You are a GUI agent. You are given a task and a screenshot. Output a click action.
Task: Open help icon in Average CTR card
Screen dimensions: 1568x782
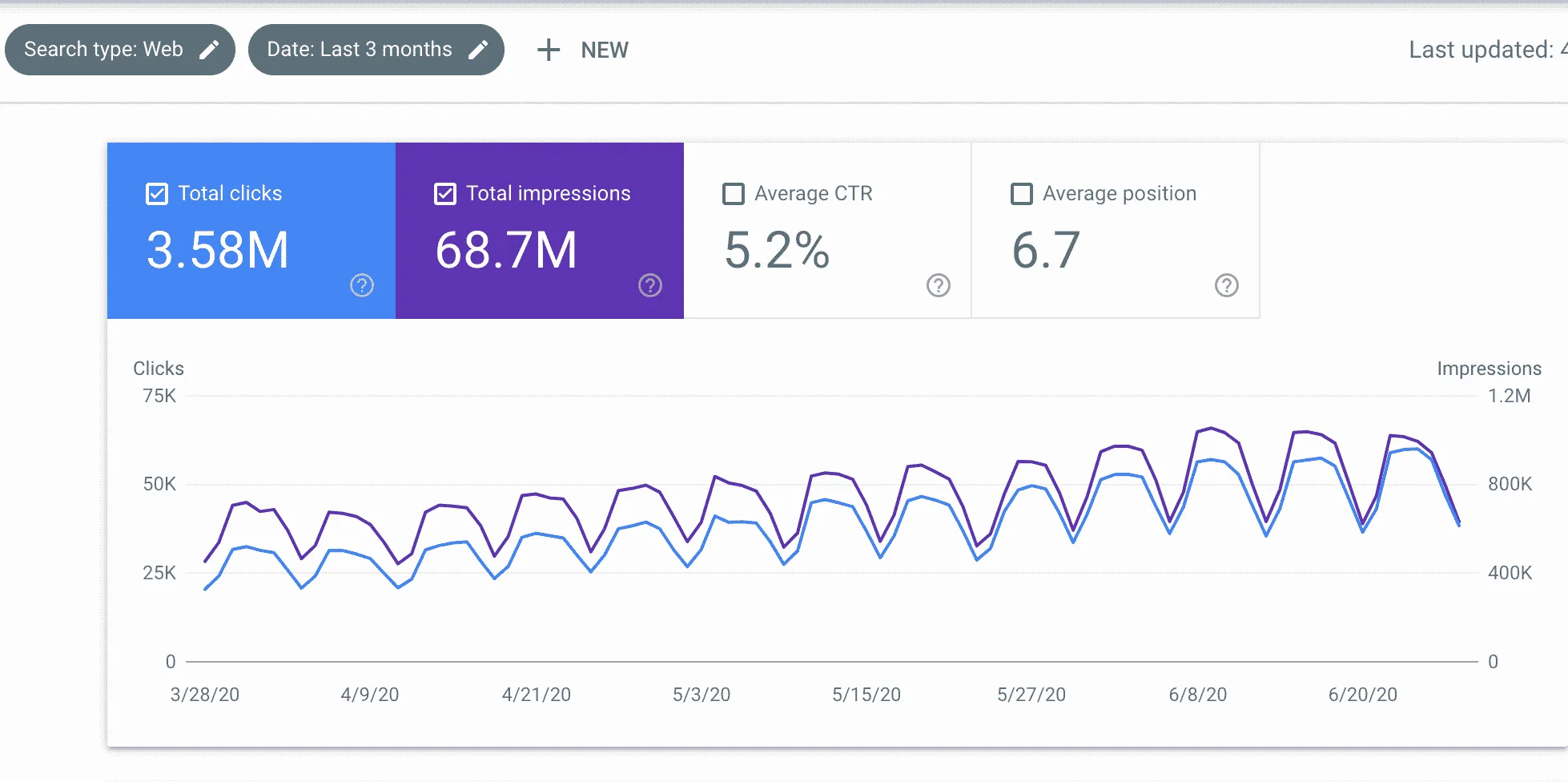[939, 285]
